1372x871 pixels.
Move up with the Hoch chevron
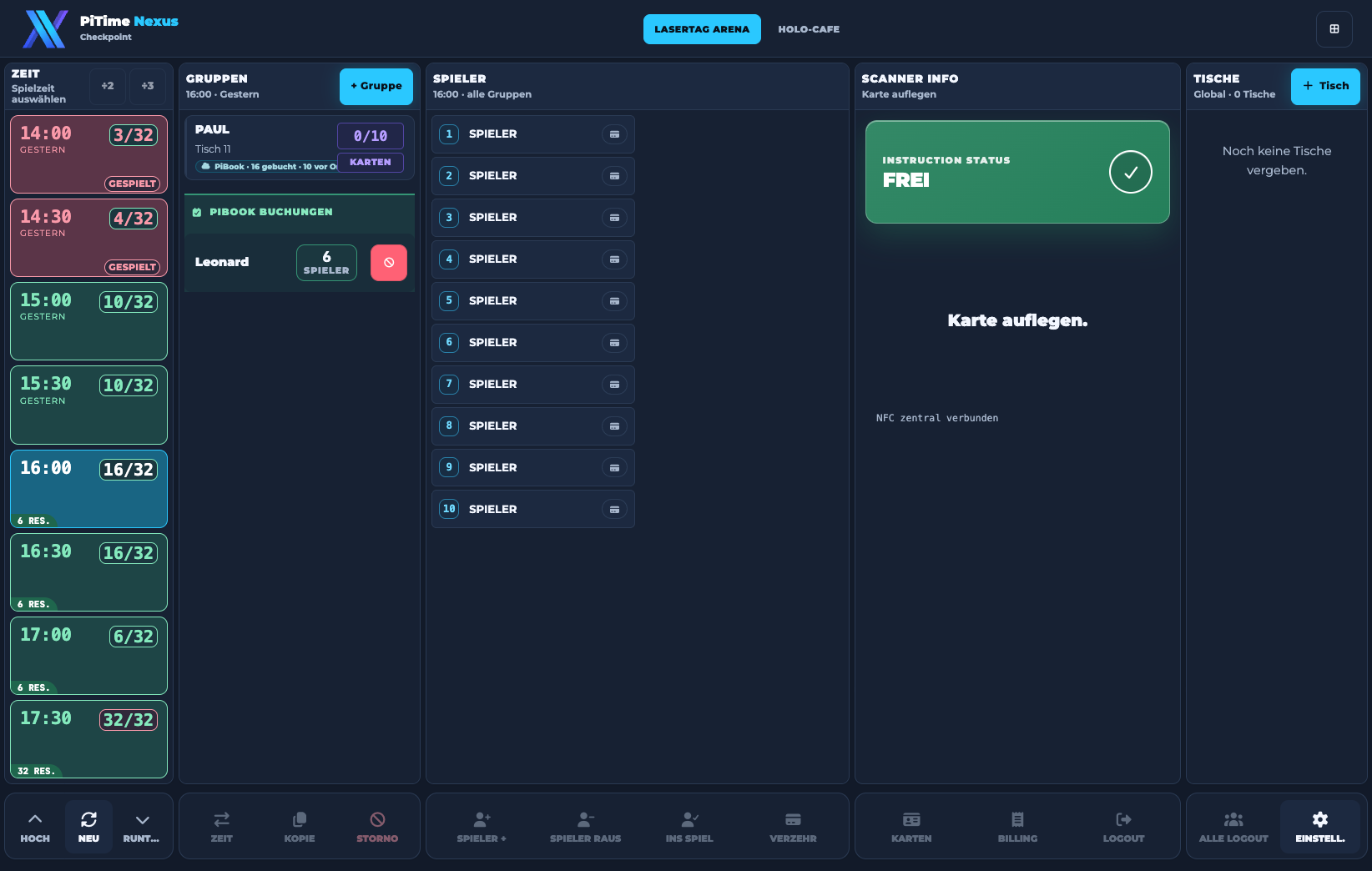(x=35, y=826)
